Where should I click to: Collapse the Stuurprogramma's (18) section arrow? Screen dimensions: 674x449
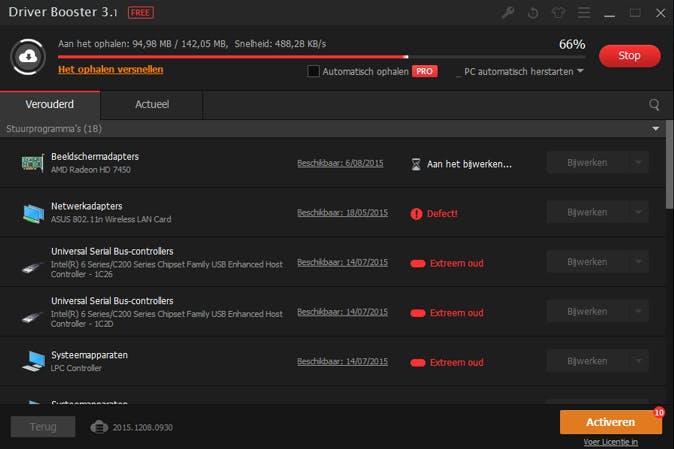pos(656,128)
